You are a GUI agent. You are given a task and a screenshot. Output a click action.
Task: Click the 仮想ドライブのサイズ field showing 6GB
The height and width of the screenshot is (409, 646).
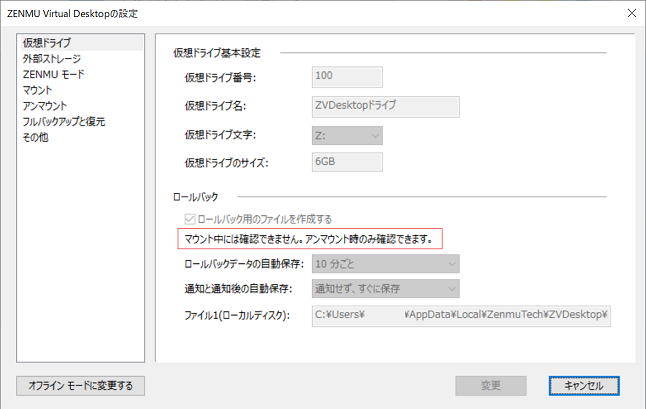click(346, 162)
